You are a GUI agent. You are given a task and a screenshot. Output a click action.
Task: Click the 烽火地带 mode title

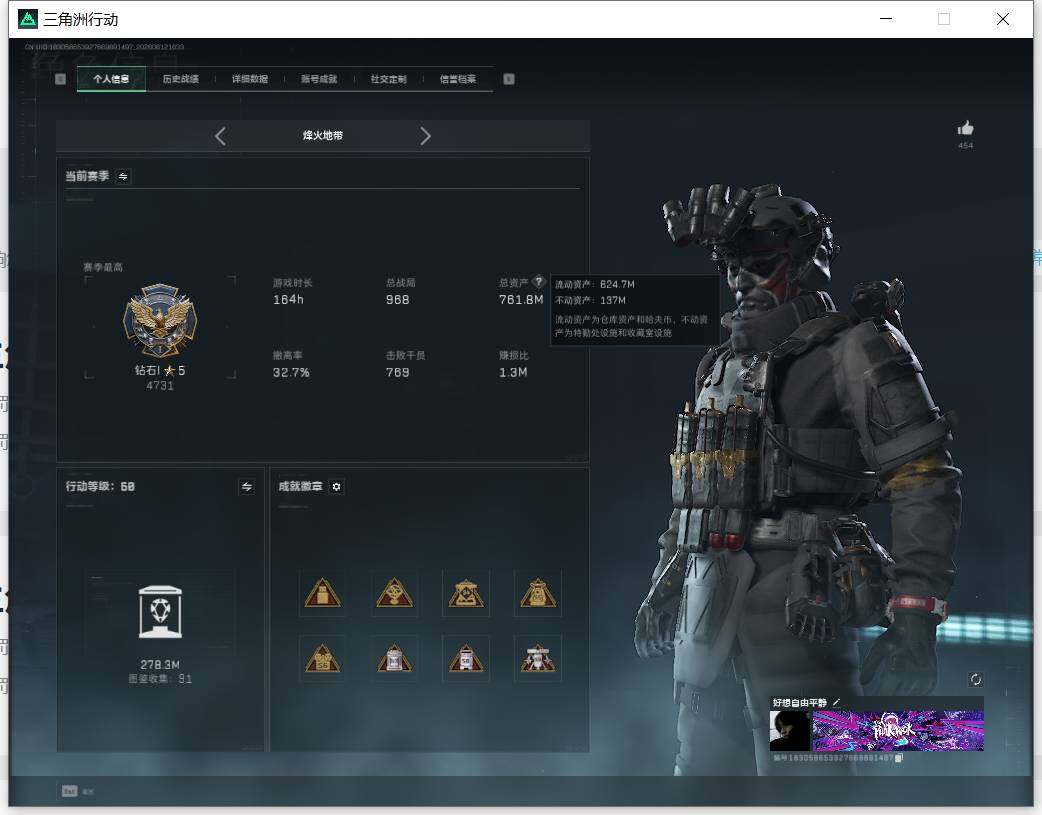point(323,136)
